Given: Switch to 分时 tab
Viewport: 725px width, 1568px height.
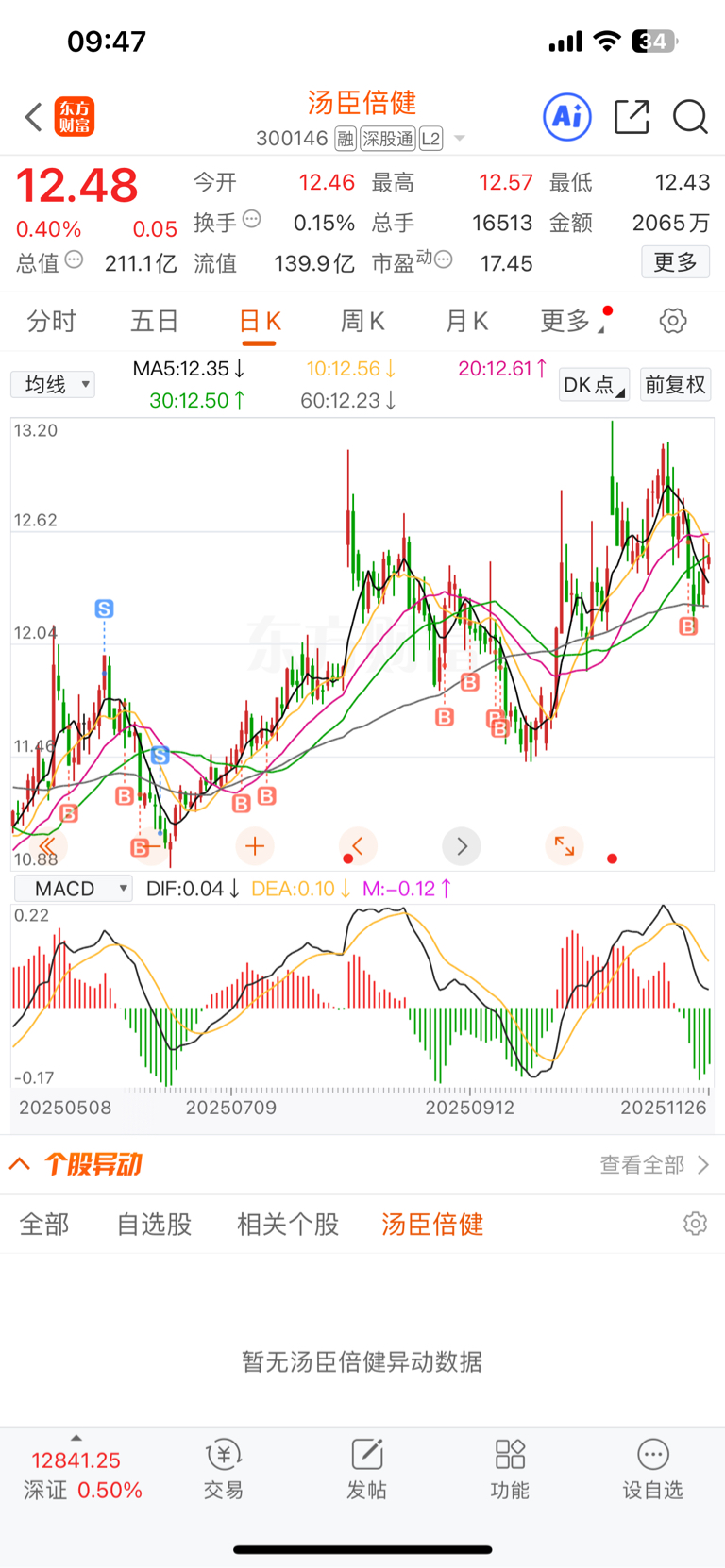Looking at the screenshot, I should 51,321.
